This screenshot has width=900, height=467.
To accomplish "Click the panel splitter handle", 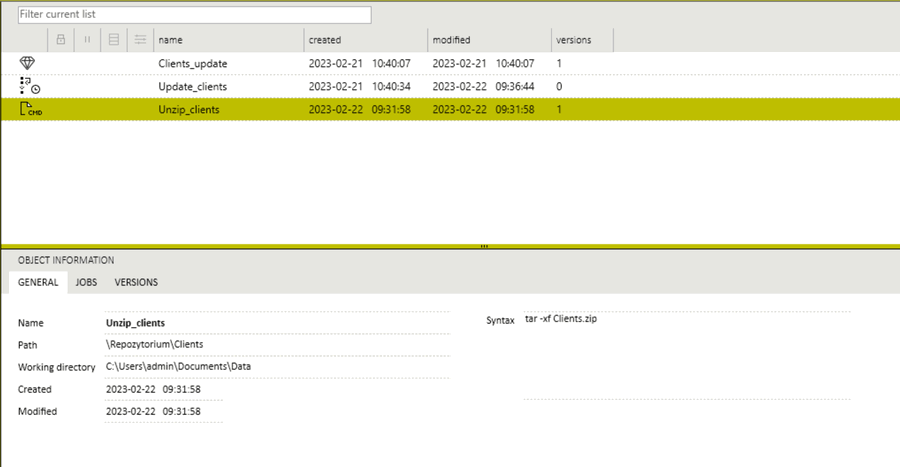I will tap(484, 246).
